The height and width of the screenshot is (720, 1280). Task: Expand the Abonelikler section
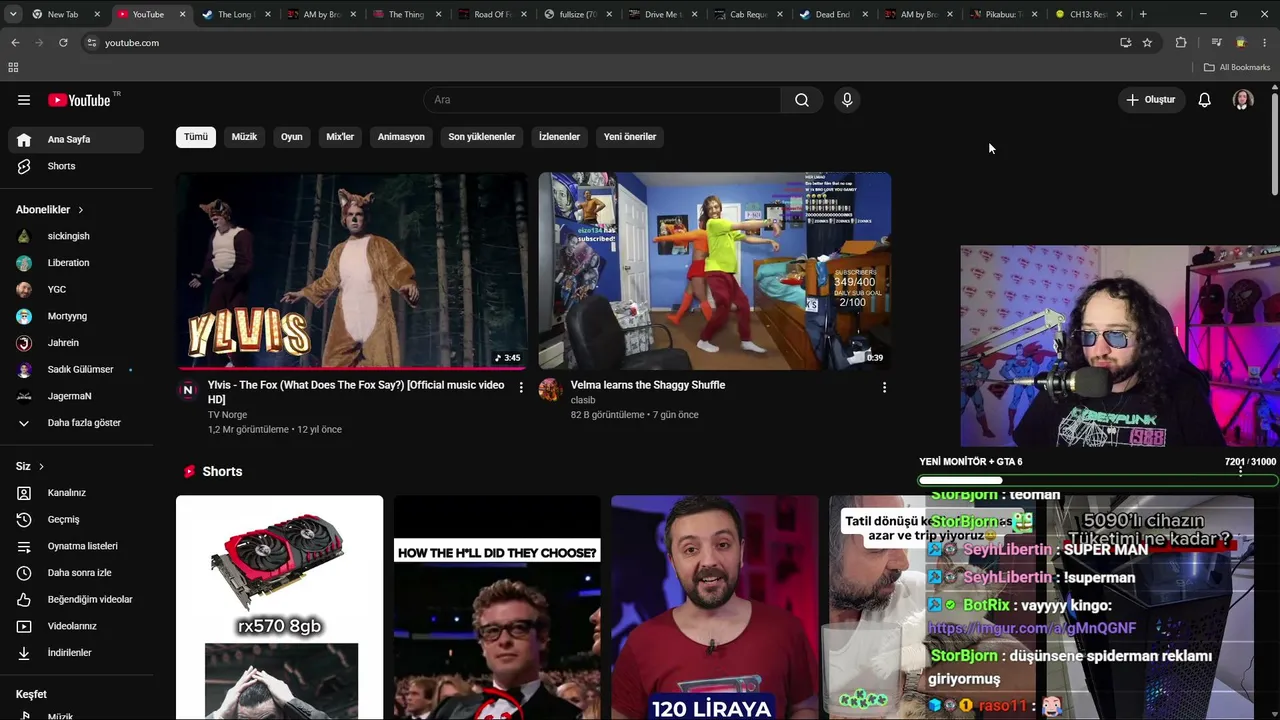[50, 210]
